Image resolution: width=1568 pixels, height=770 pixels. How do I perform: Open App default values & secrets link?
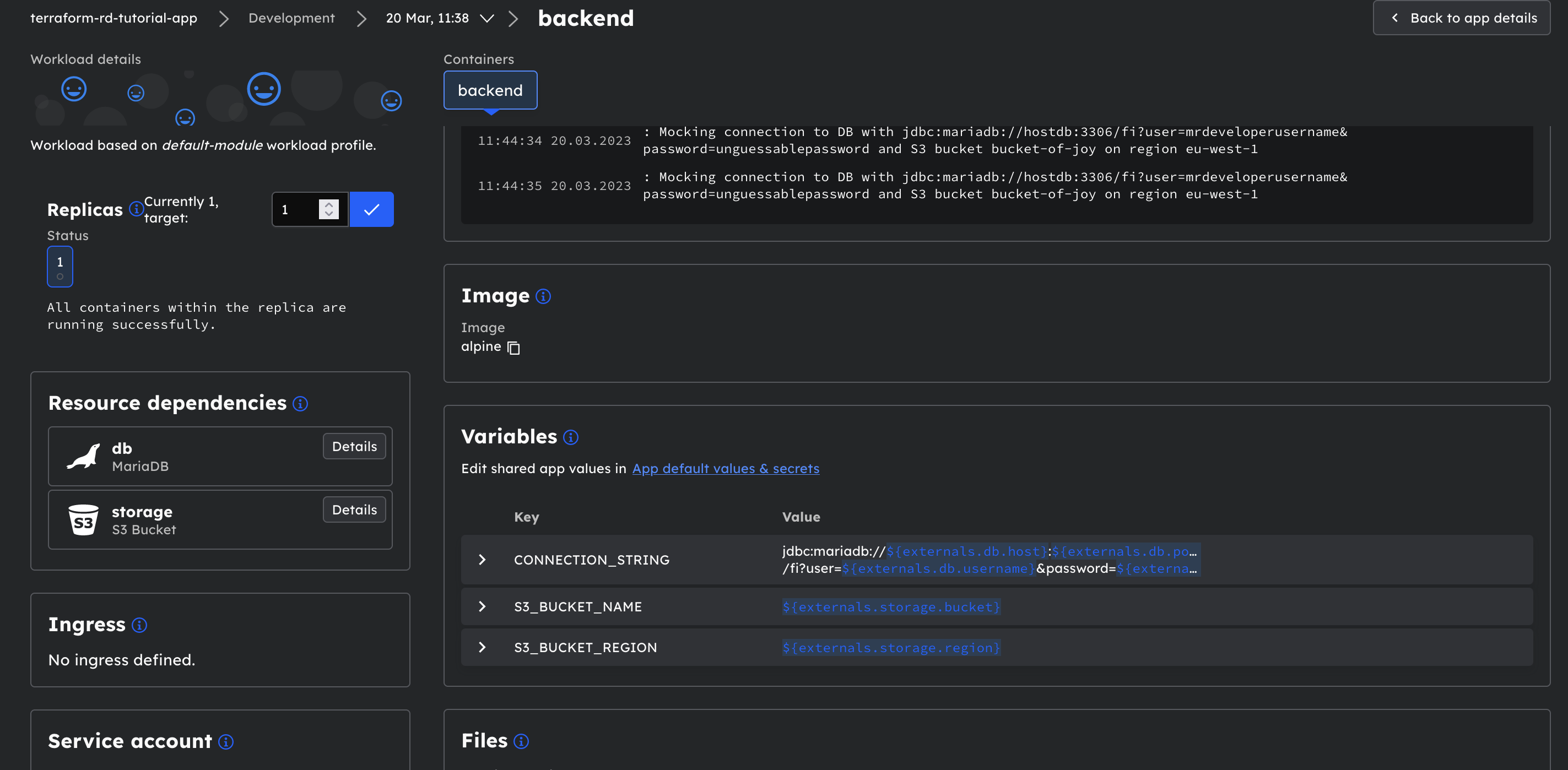tap(726, 469)
